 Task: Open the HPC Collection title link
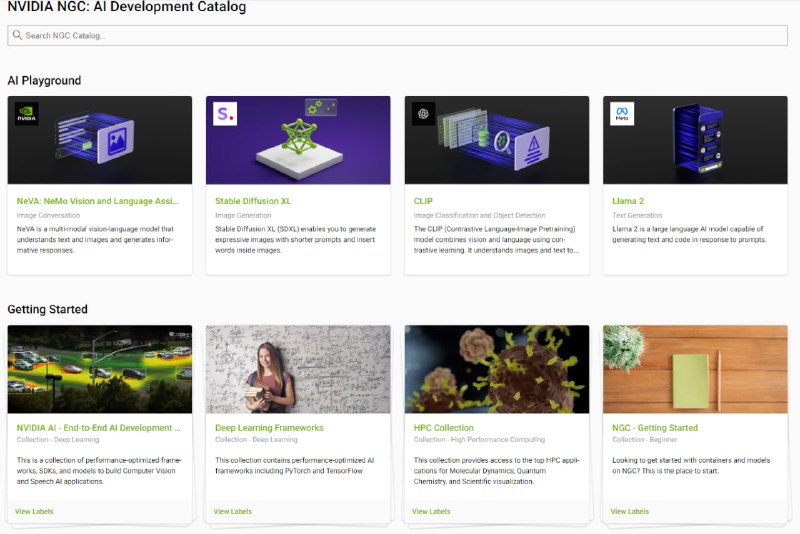(x=445, y=428)
